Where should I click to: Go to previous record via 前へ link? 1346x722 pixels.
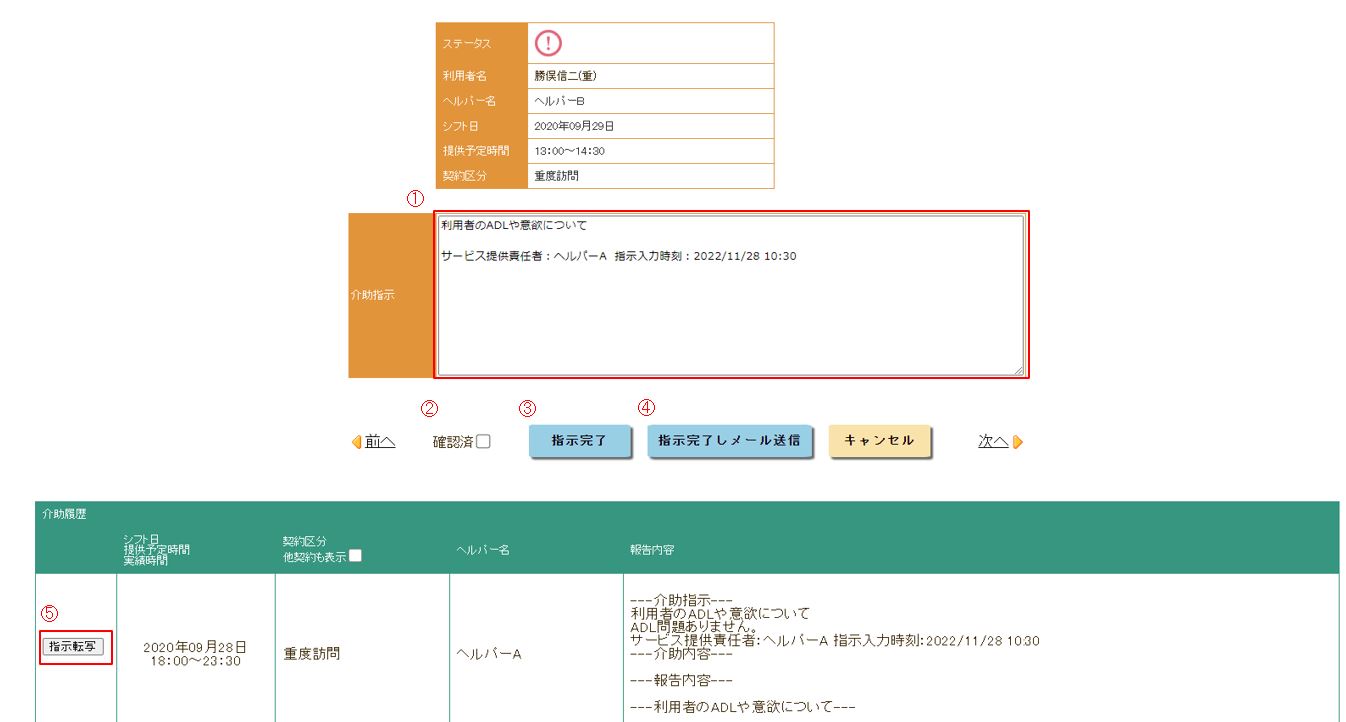[x=380, y=441]
